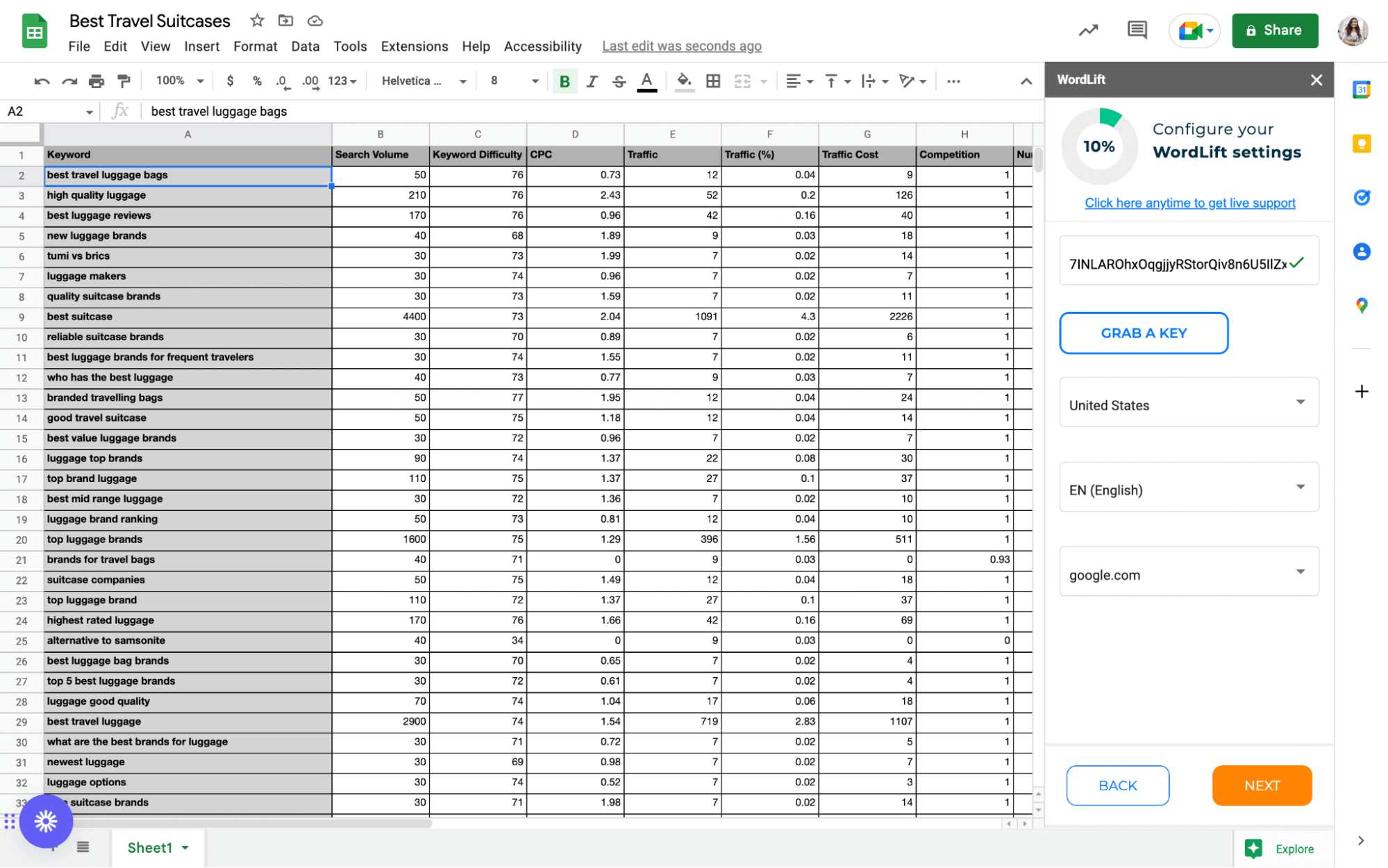Open the borders tool
The width and height of the screenshot is (1388, 868).
click(713, 81)
